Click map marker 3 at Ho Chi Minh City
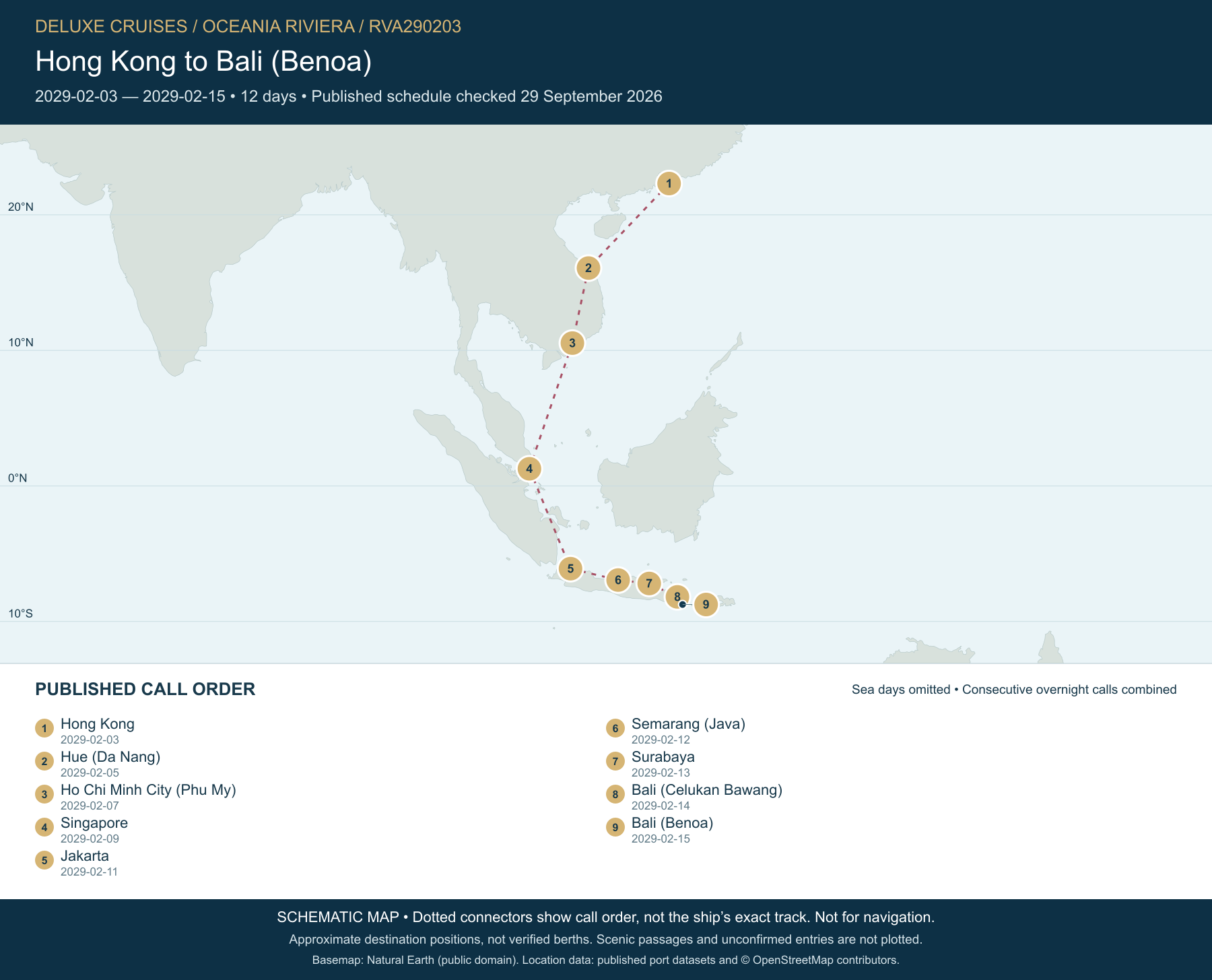 pyautogui.click(x=572, y=343)
